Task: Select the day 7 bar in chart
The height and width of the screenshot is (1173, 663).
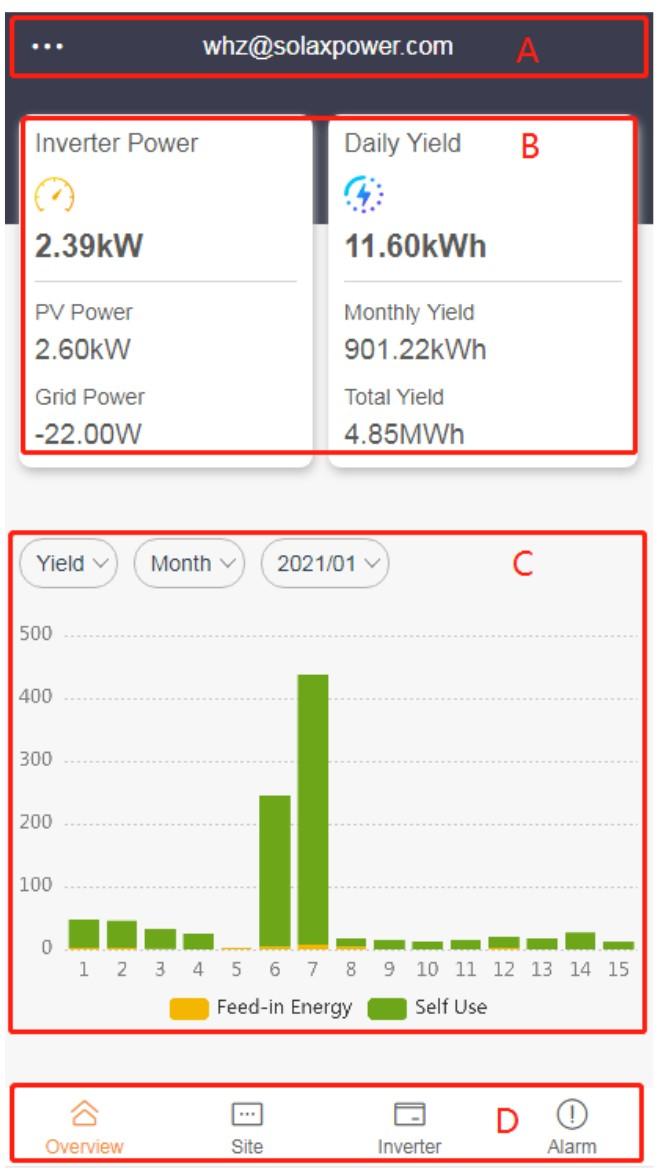Action: (x=313, y=812)
